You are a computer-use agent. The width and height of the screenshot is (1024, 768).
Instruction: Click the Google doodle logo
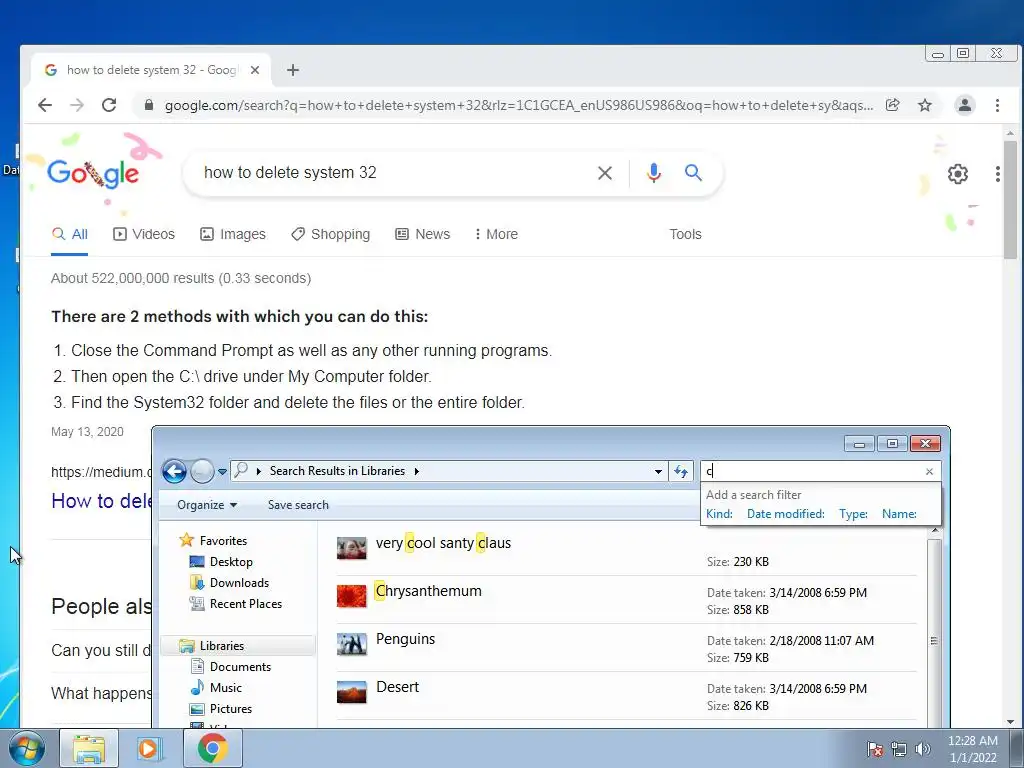tap(93, 174)
